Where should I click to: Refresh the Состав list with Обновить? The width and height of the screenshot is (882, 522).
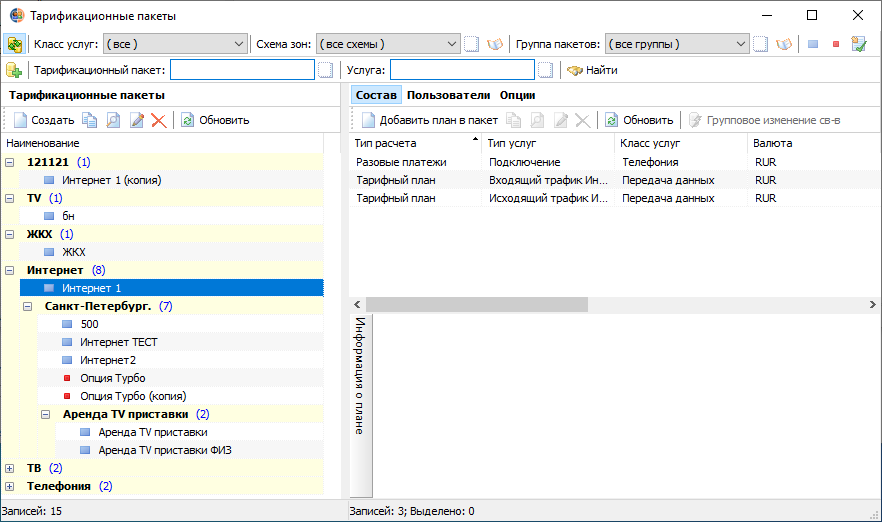coord(640,120)
